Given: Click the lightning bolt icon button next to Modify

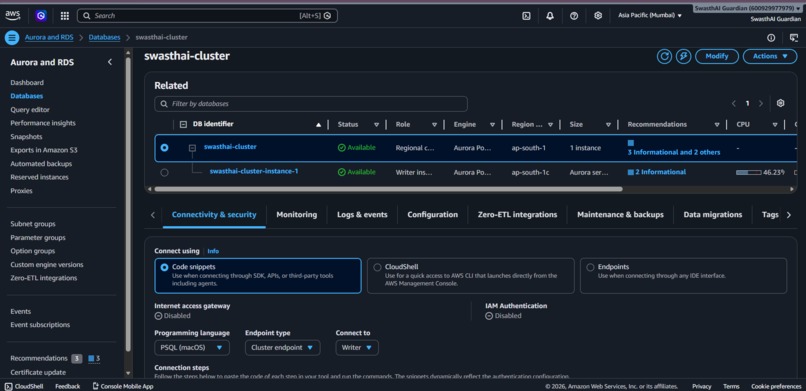Looking at the screenshot, I should (683, 57).
